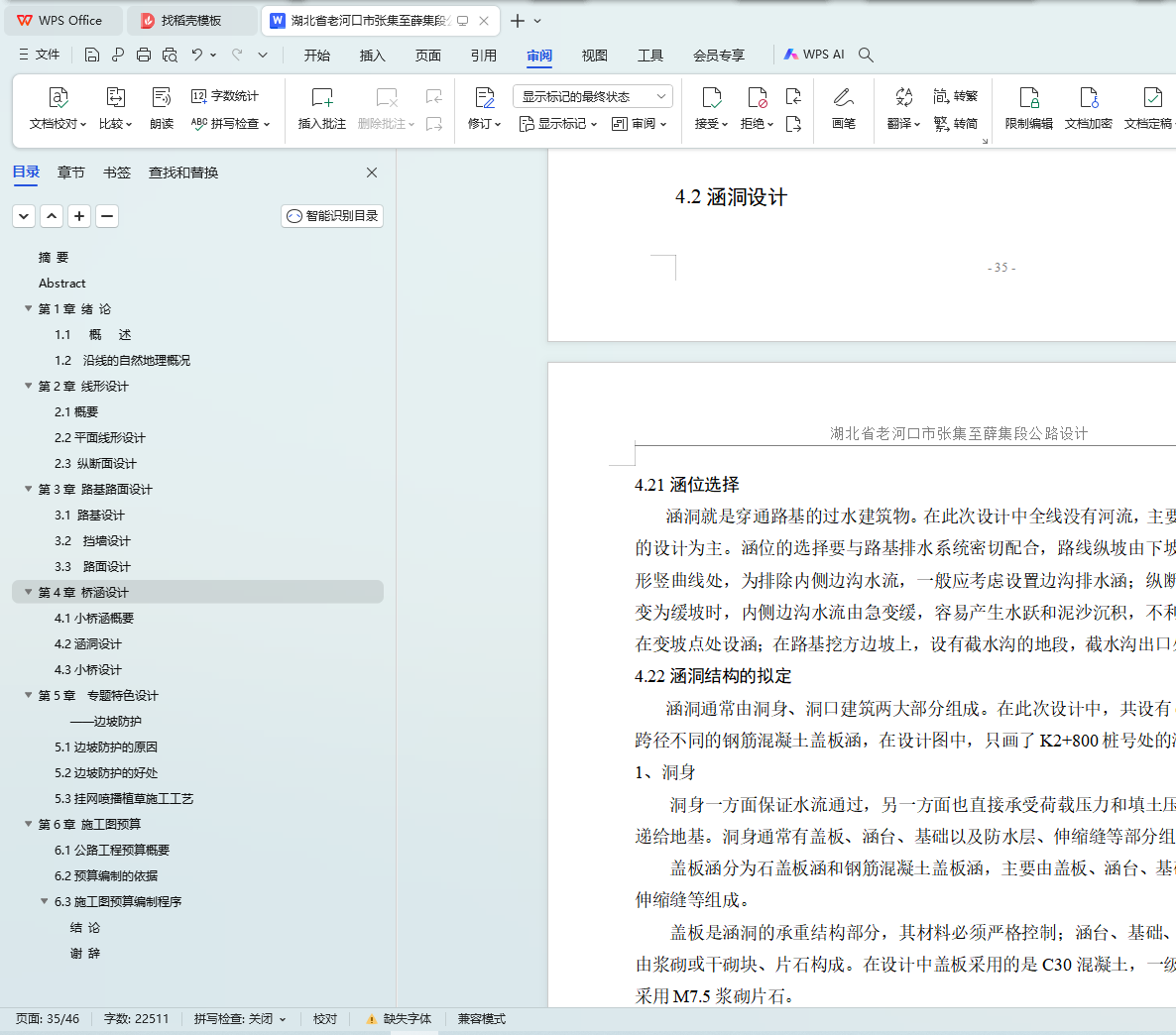The width and height of the screenshot is (1176, 1035).
Task: Open 限制编辑 restrict editing
Action: pyautogui.click(x=1028, y=108)
